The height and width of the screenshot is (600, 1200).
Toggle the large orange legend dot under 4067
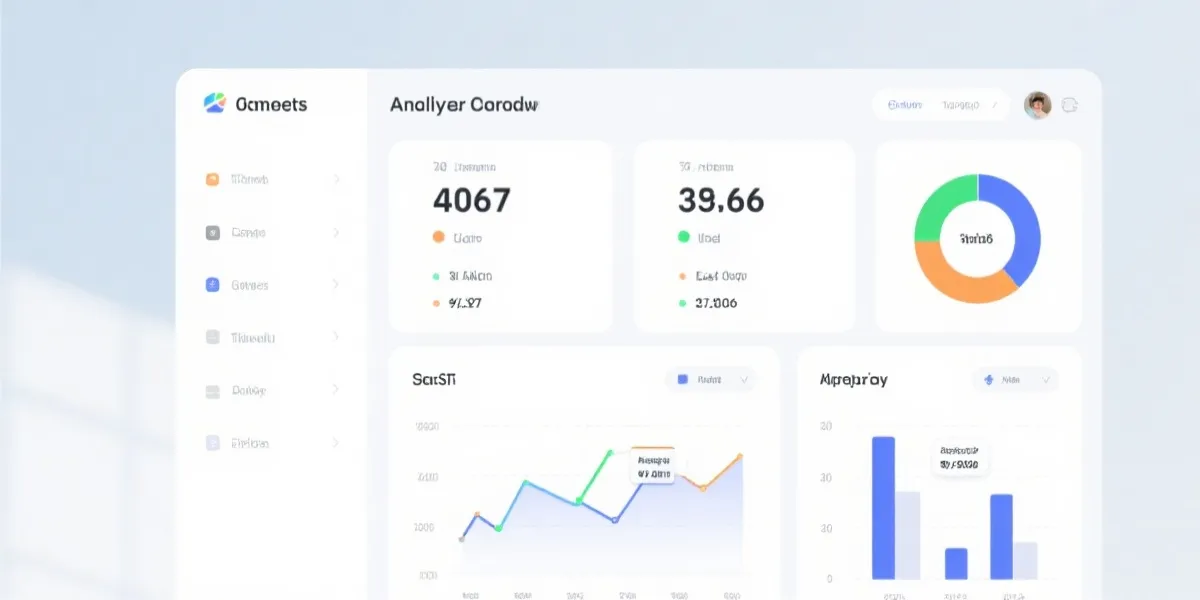(438, 238)
